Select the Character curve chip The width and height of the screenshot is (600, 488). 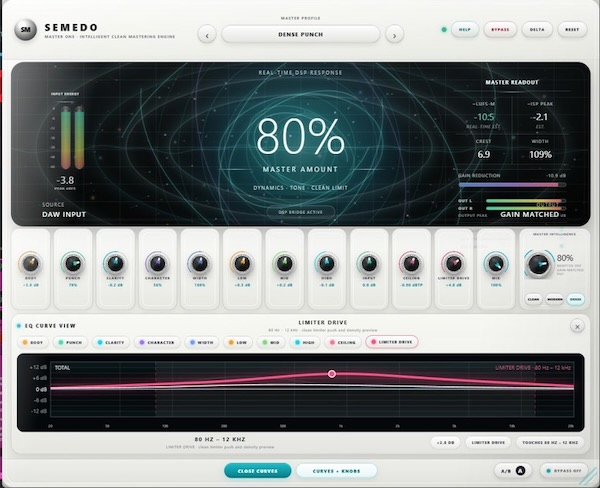tap(157, 342)
